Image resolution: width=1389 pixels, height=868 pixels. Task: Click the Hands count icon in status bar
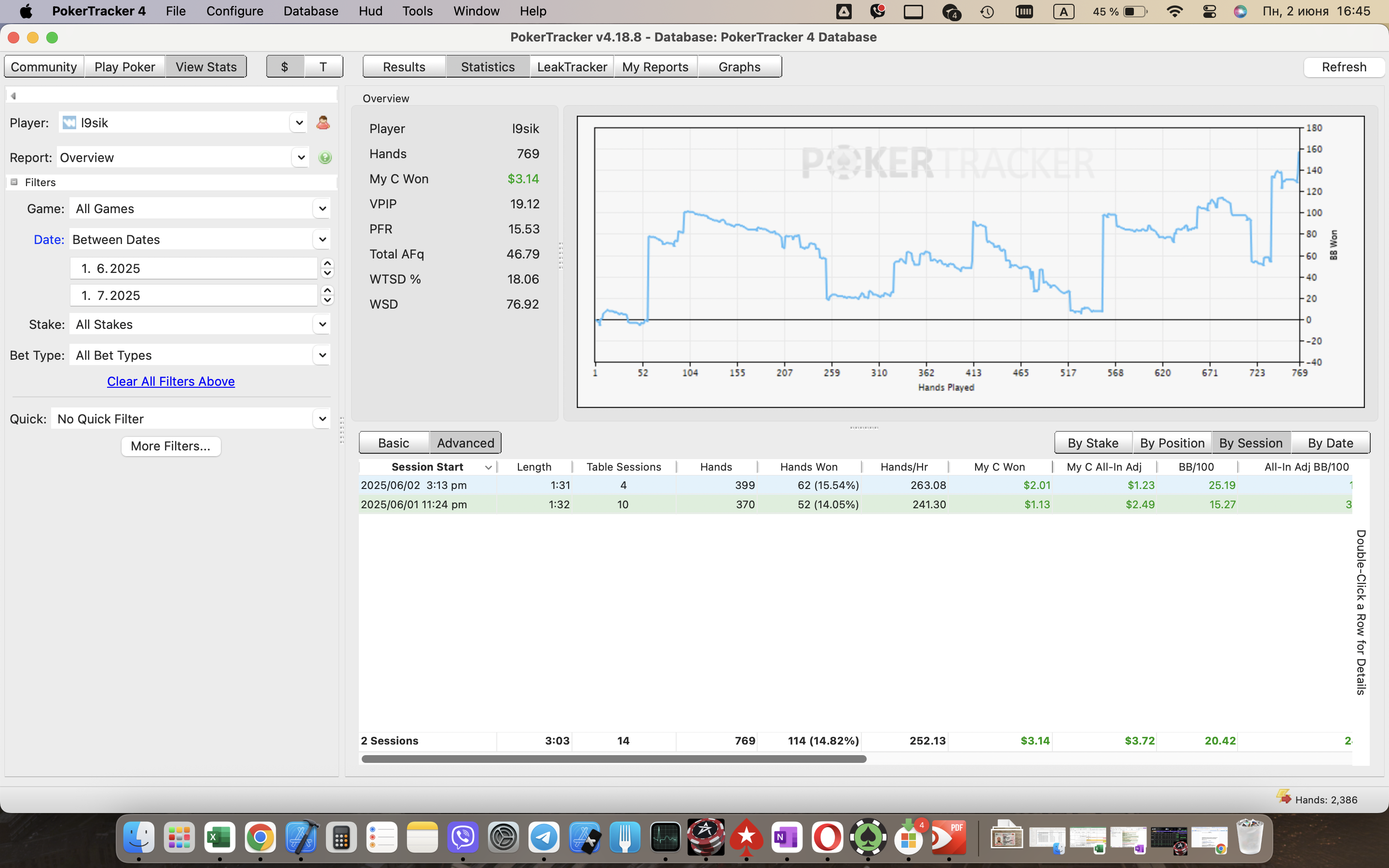click(x=1283, y=797)
